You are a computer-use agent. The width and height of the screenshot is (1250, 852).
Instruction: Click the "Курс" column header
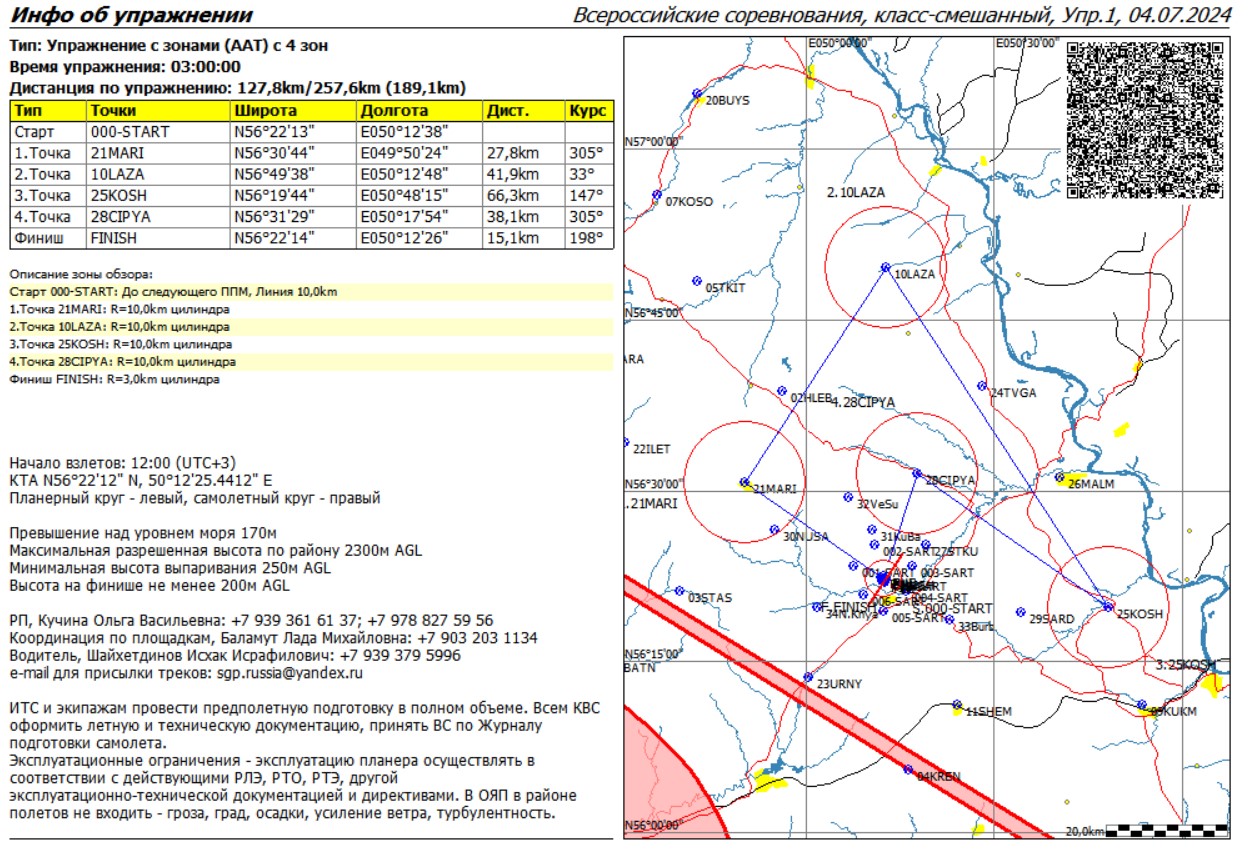click(x=588, y=111)
